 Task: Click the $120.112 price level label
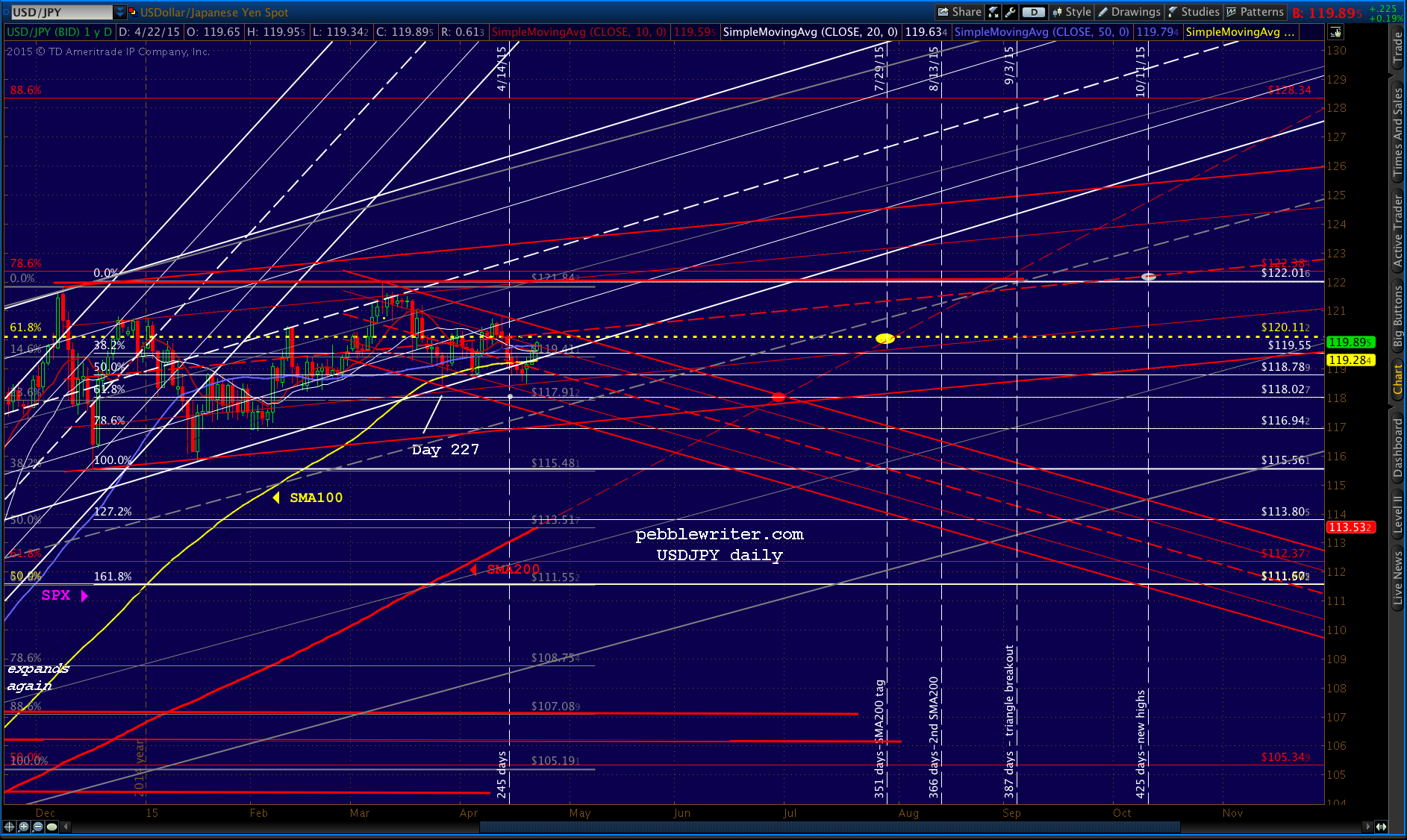[x=1285, y=327]
